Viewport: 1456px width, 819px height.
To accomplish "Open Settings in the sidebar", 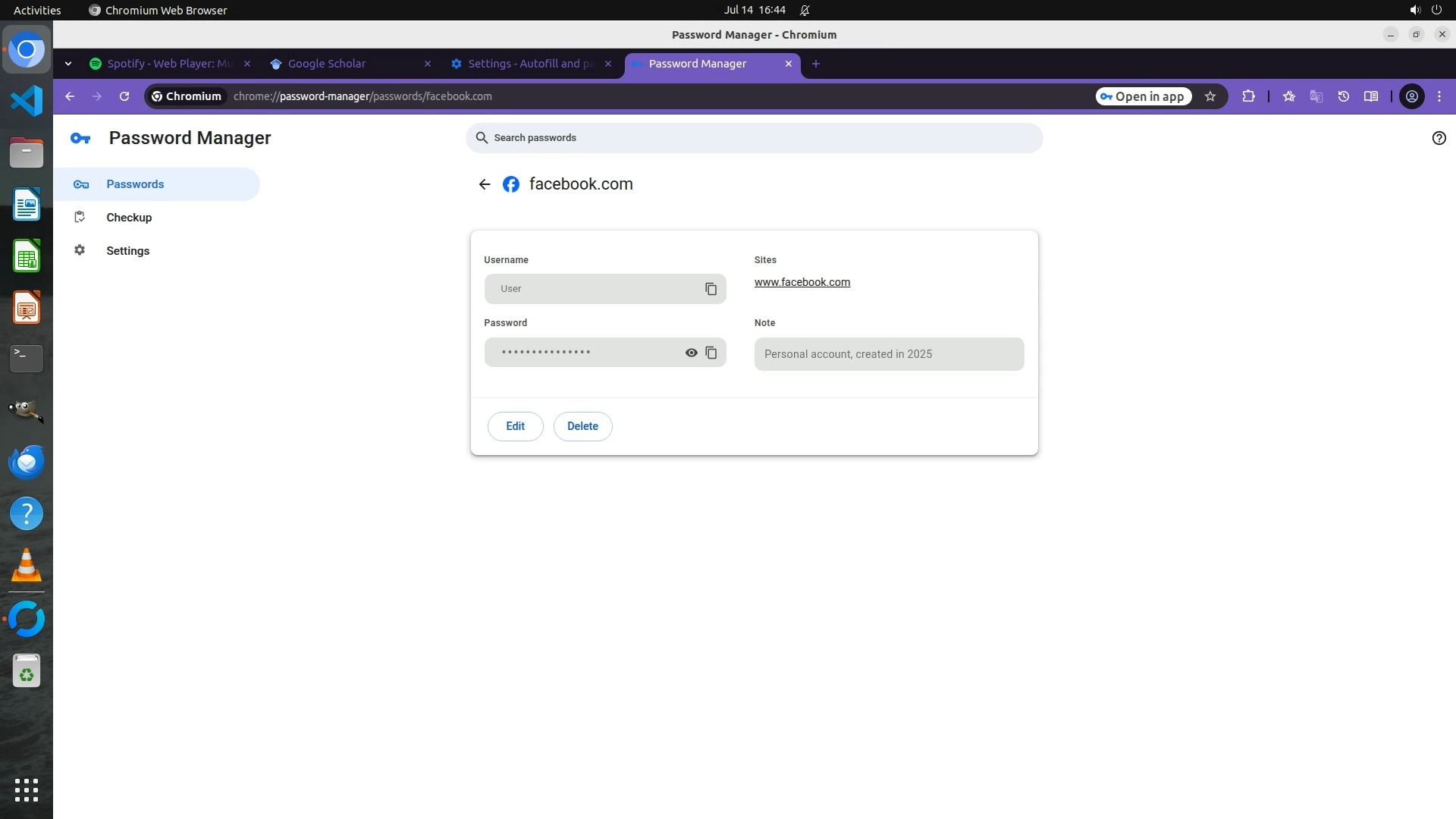I will pyautogui.click(x=127, y=251).
